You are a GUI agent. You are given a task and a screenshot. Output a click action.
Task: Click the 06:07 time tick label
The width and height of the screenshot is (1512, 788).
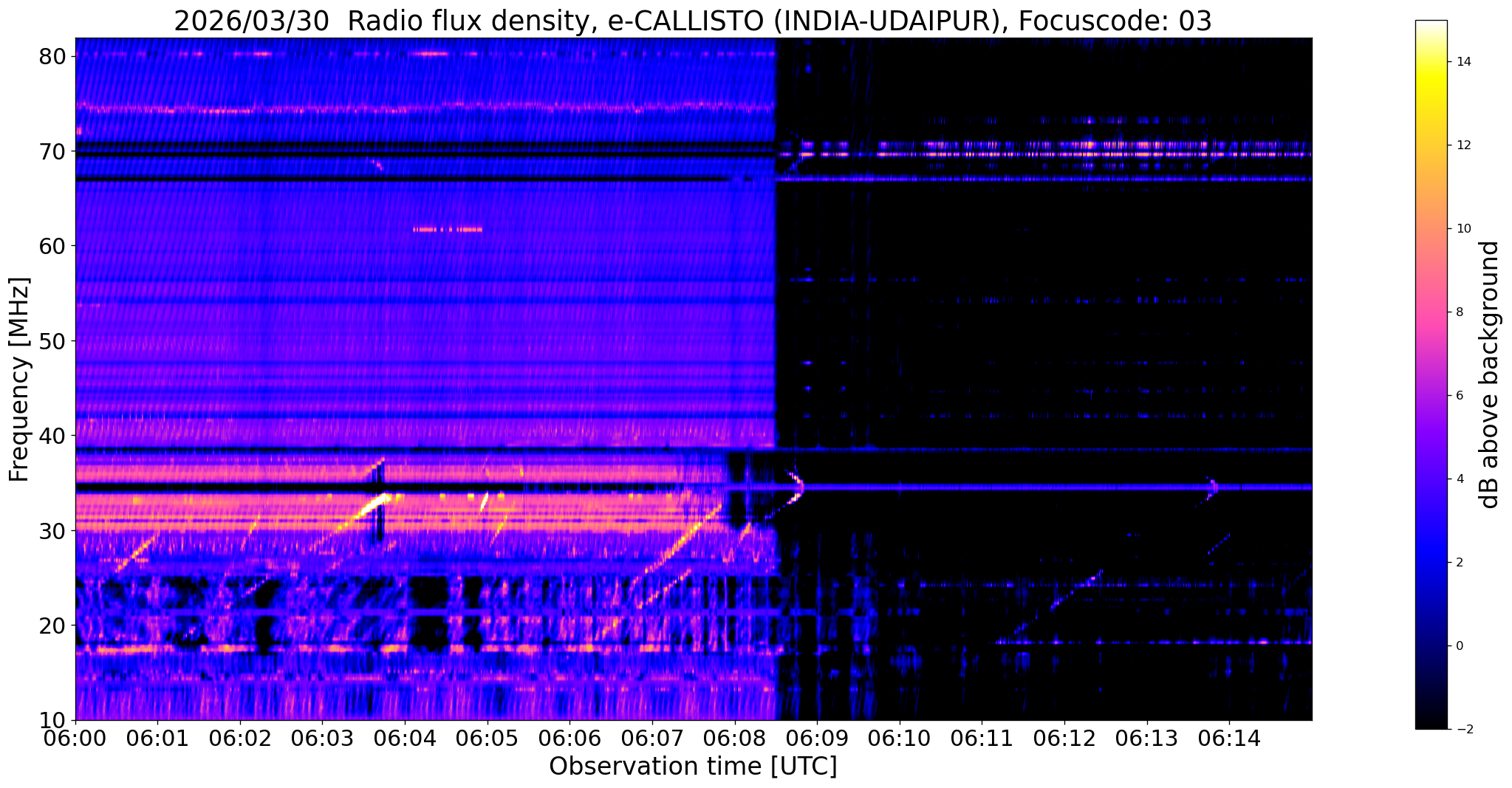[x=652, y=737]
